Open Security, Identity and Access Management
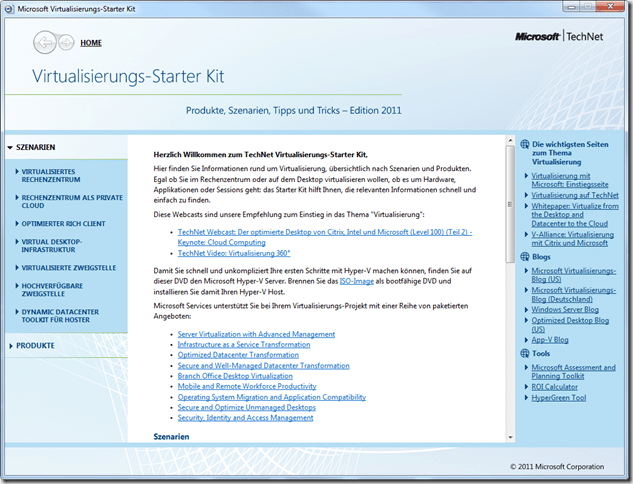The height and width of the screenshot is (484, 633). [245, 418]
